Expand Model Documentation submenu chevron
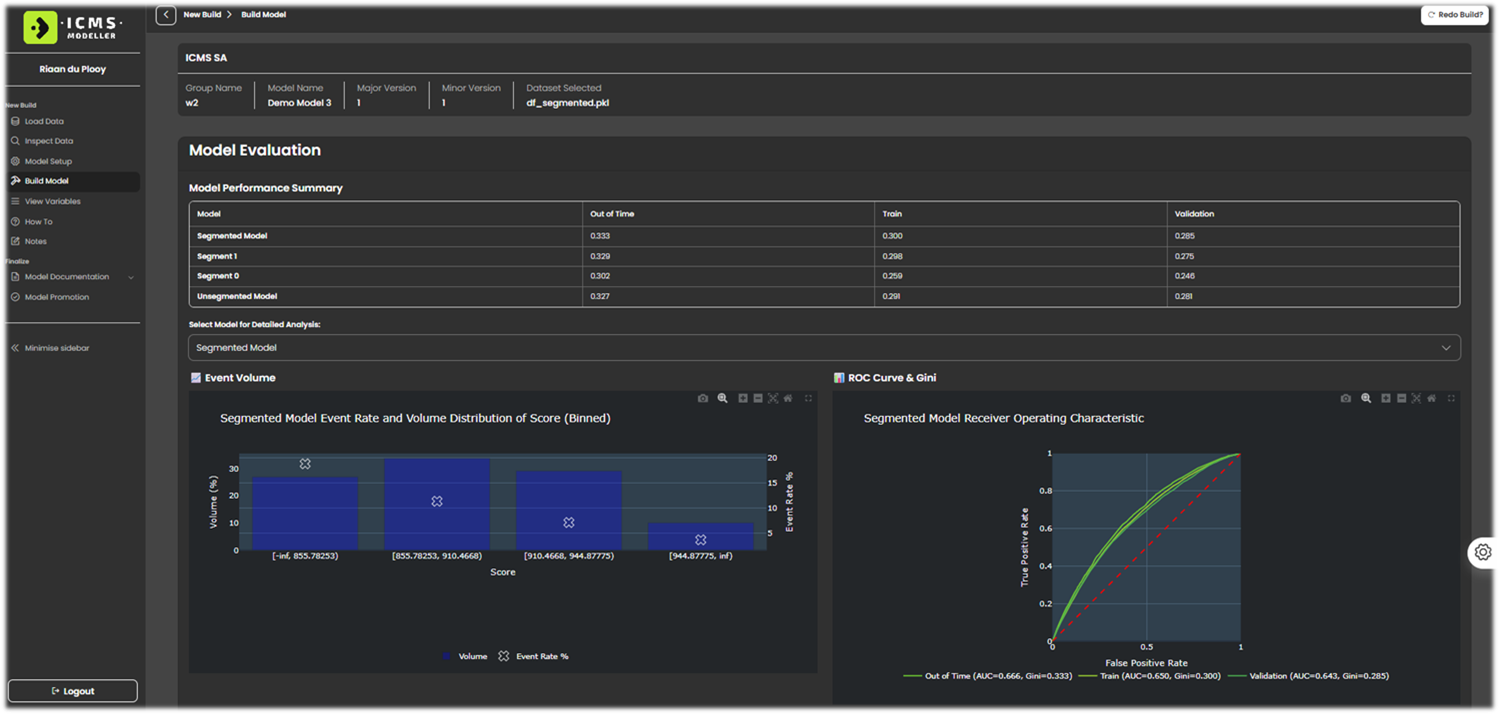The image size is (1499, 714). tap(131, 277)
